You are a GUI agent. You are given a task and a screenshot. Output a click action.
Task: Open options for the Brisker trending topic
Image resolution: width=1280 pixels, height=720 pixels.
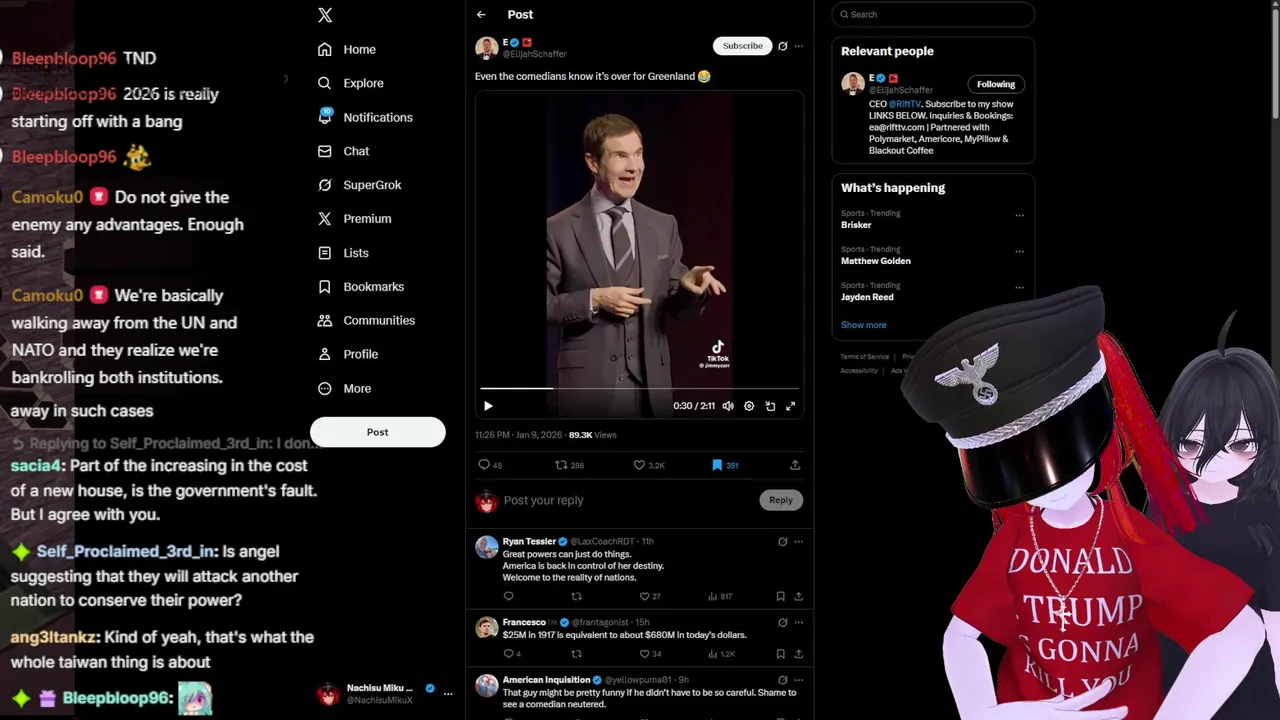(x=1019, y=215)
